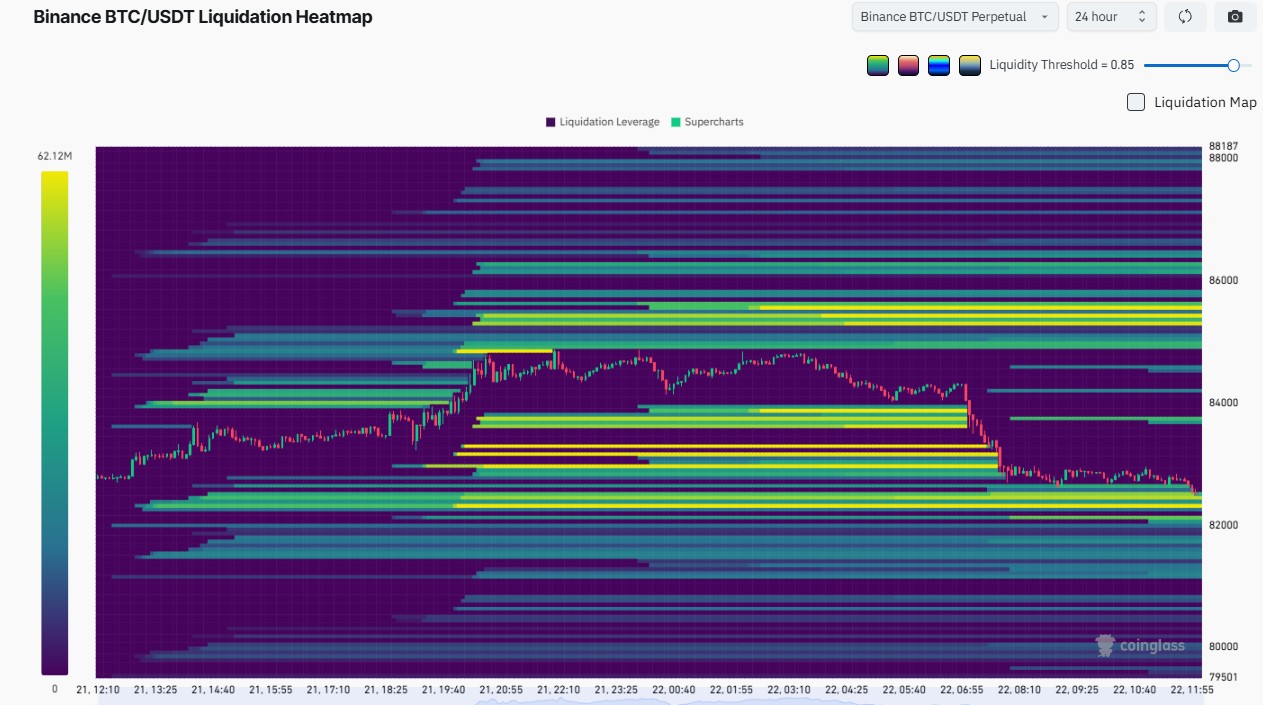Click the 21, 14:40 time axis label
Image resolution: width=1263 pixels, height=705 pixels.
point(212,690)
